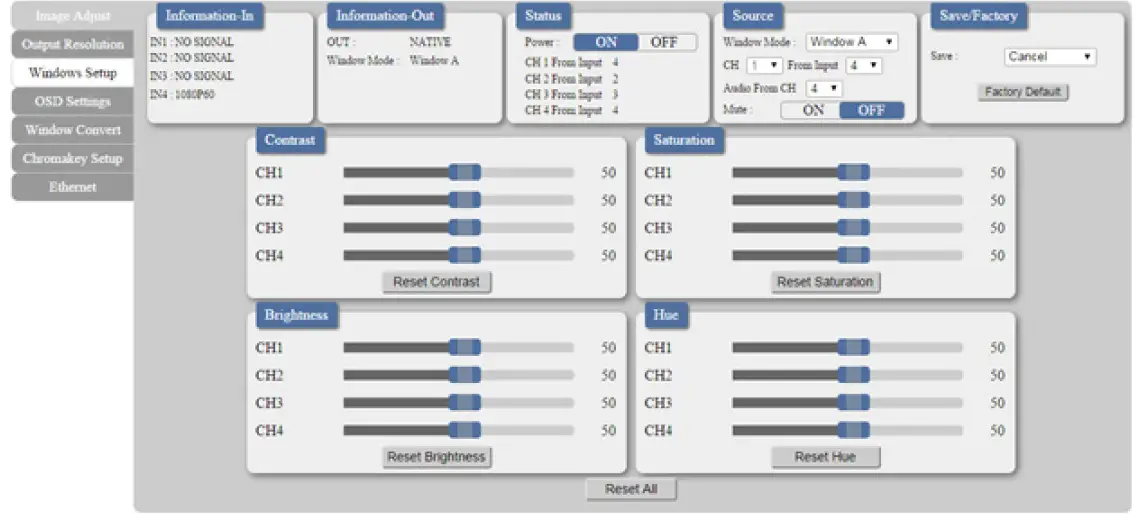Open the From Input dropdown

pos(864,65)
